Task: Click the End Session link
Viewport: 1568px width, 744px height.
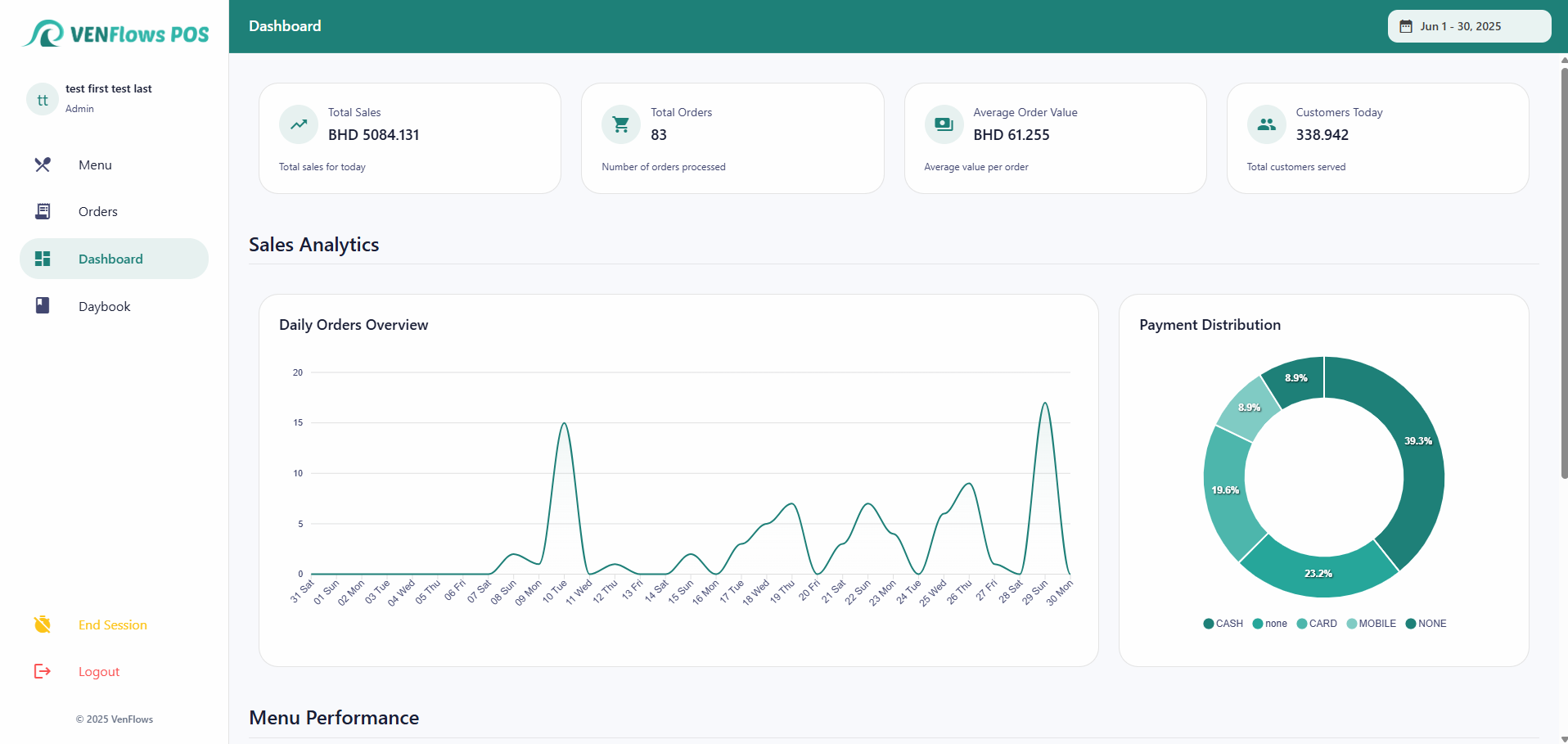Action: (113, 625)
